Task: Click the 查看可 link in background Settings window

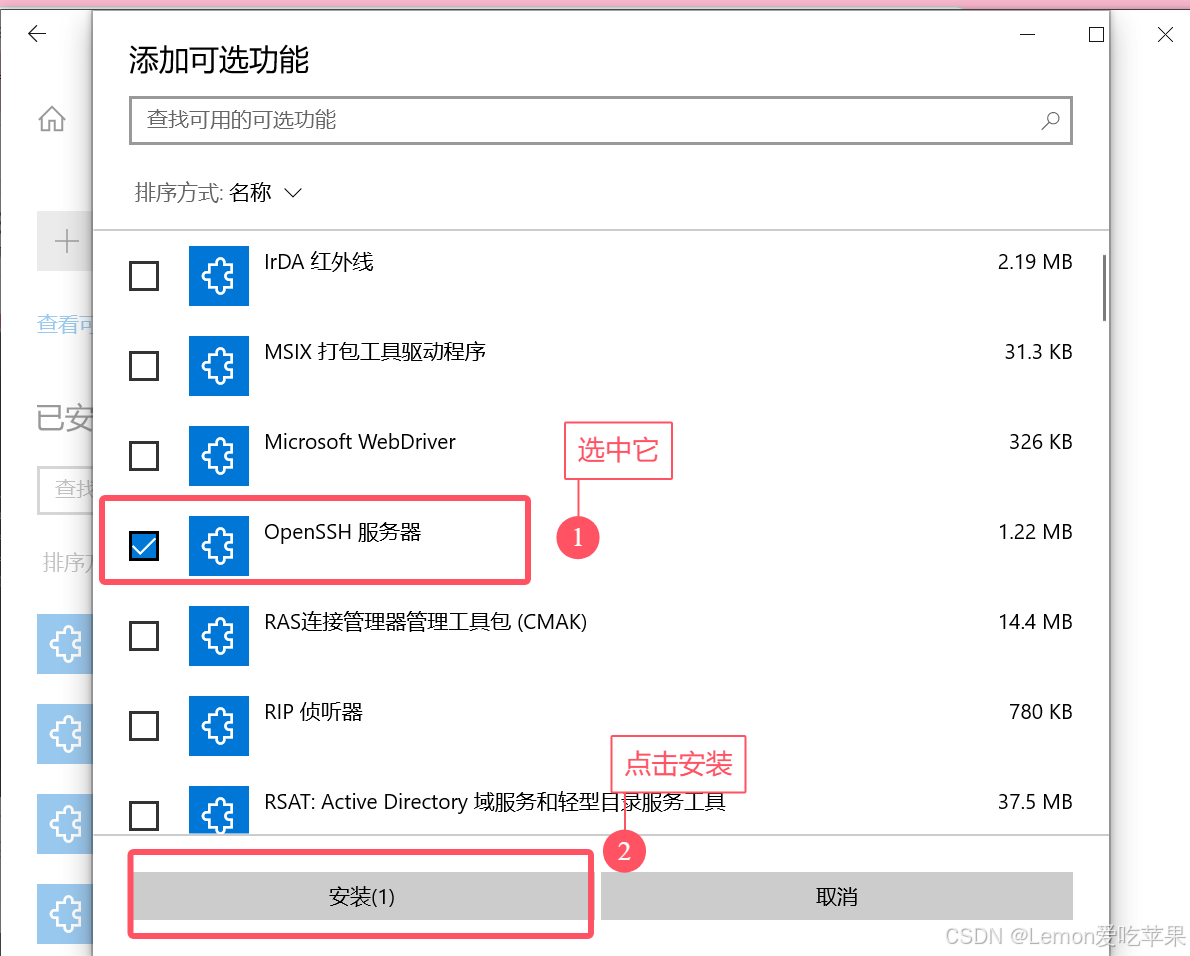Action: 65,324
